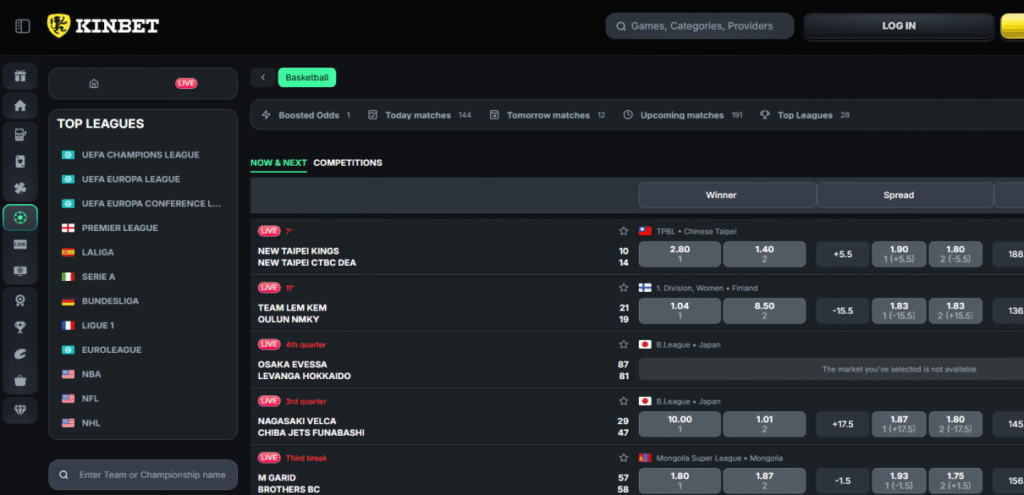Select 1.87 spread 1 (+17.5) odds
The height and width of the screenshot is (495, 1024).
899,424
